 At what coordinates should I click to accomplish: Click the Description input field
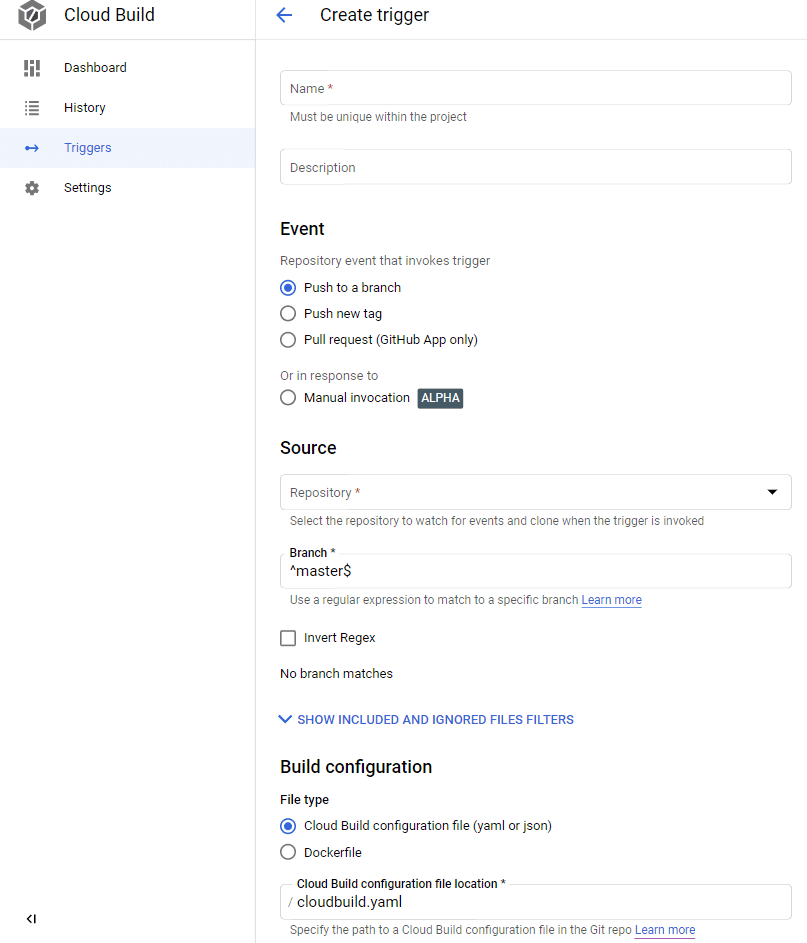click(x=536, y=167)
